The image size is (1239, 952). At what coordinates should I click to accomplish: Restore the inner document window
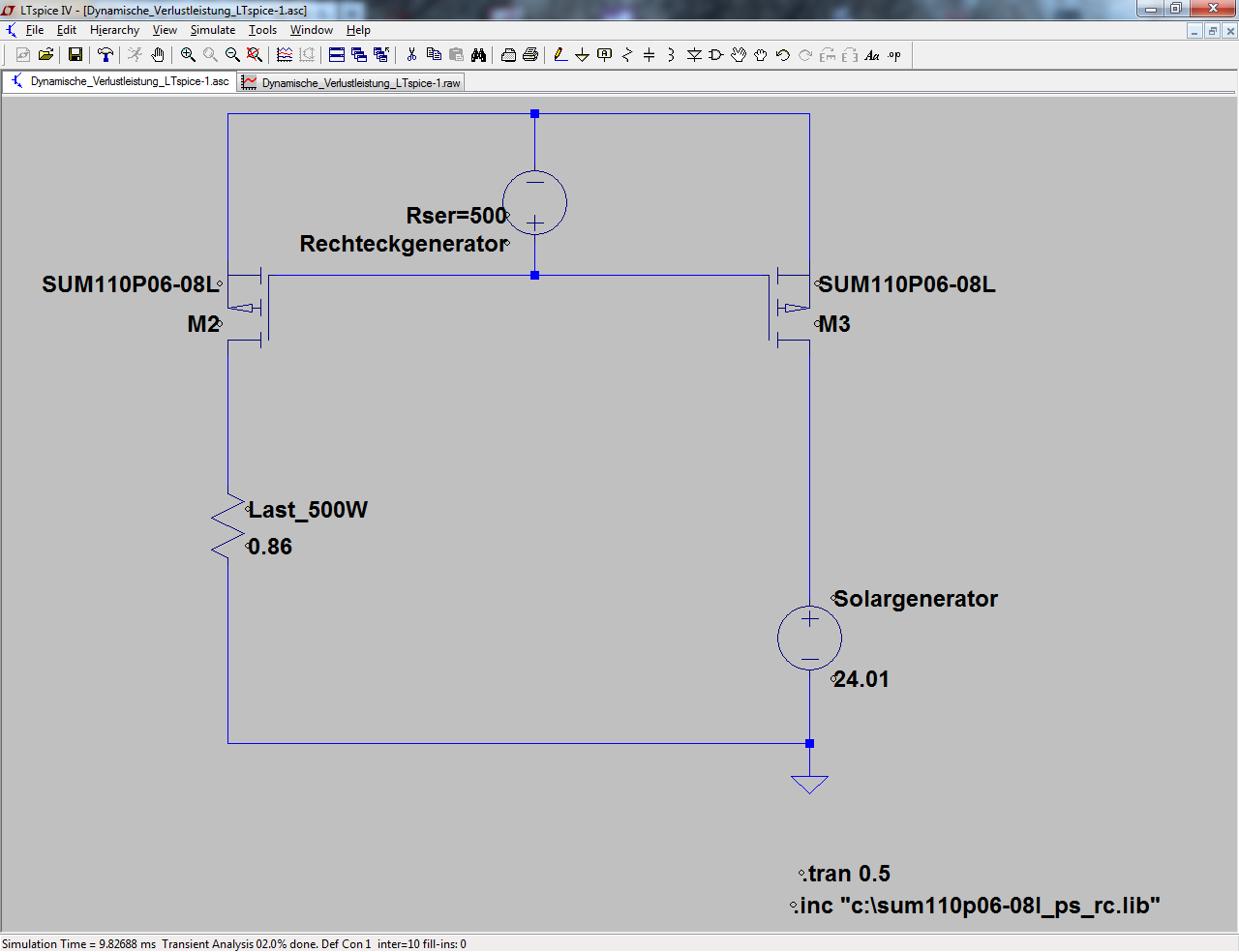(1213, 31)
